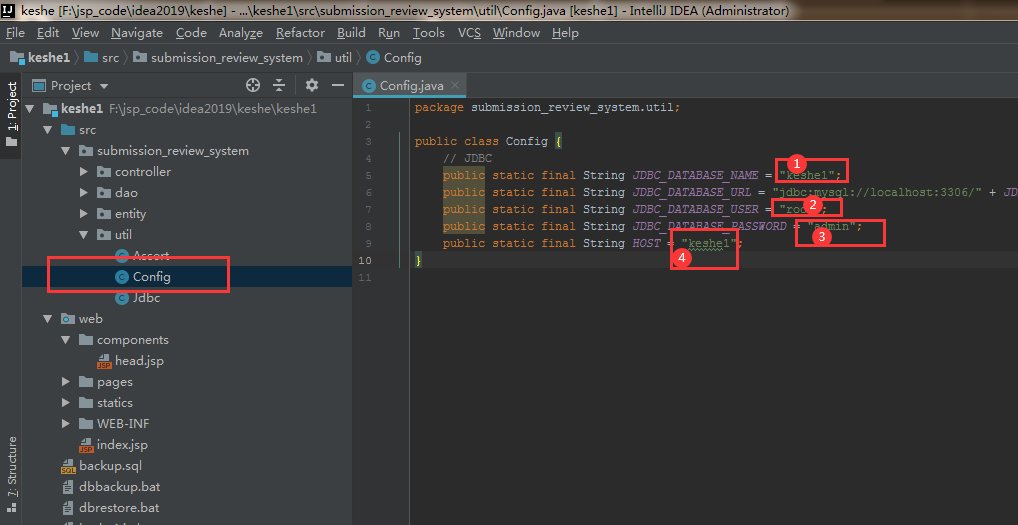Image resolution: width=1018 pixels, height=525 pixels.
Task: Click the dao package folder icon
Action: coord(104,193)
